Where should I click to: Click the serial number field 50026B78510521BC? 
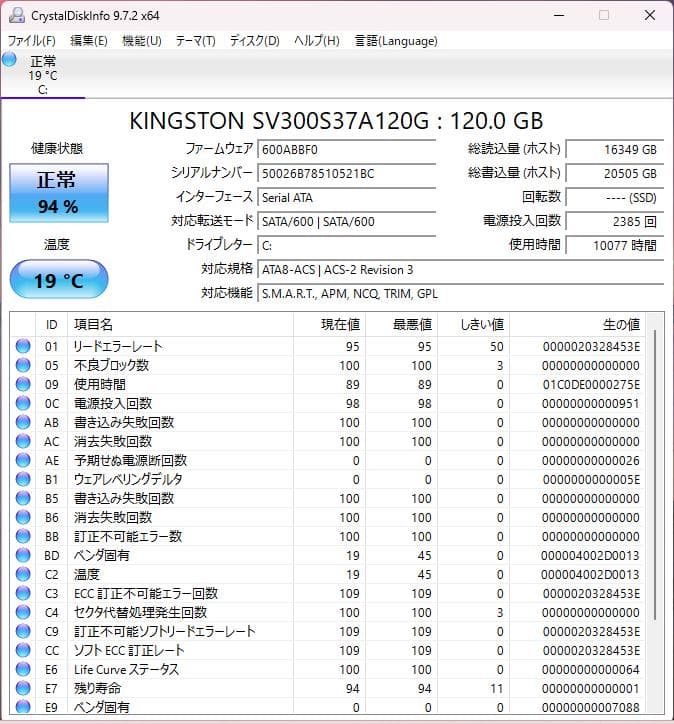tap(346, 174)
